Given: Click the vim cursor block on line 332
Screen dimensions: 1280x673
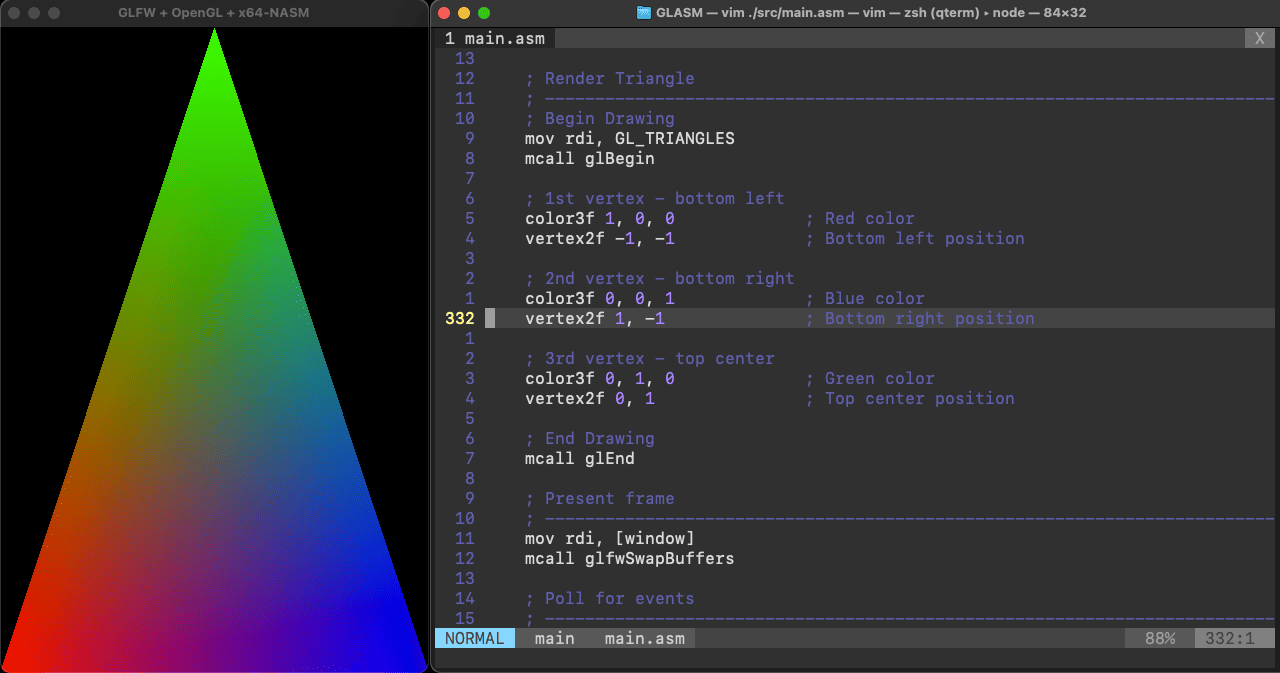Looking at the screenshot, I should [x=490, y=319].
